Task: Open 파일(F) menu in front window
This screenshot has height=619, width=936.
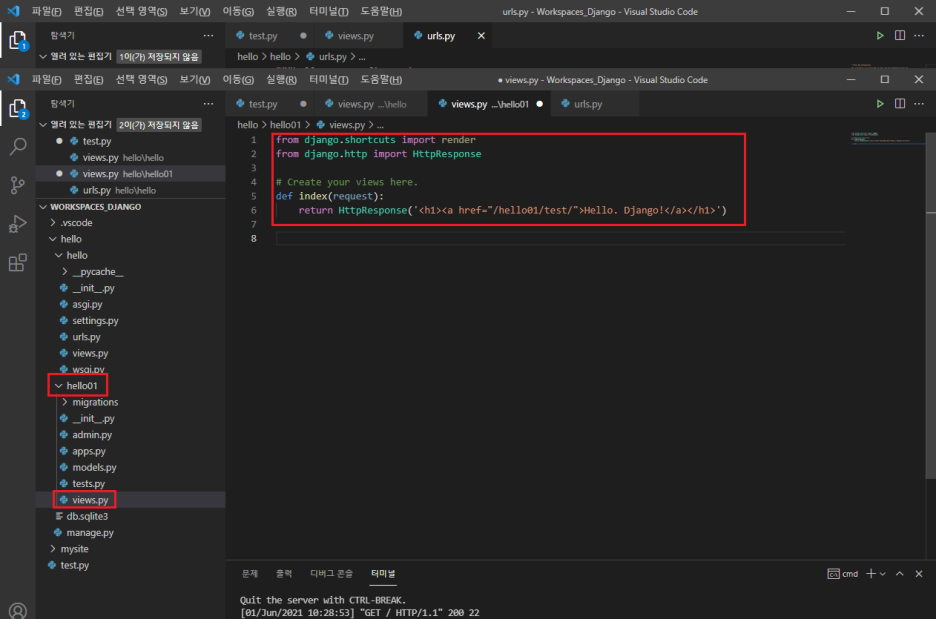Action: (x=47, y=79)
